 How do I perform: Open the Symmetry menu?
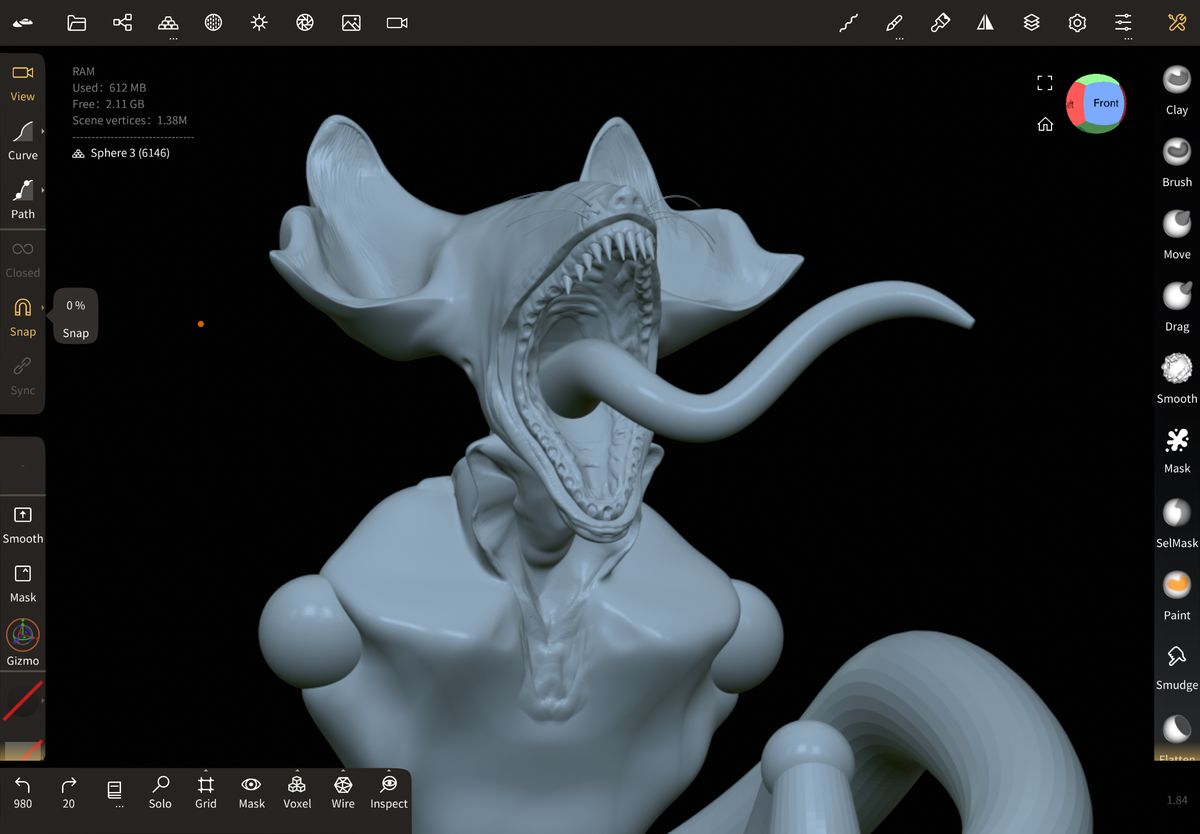tap(986, 22)
